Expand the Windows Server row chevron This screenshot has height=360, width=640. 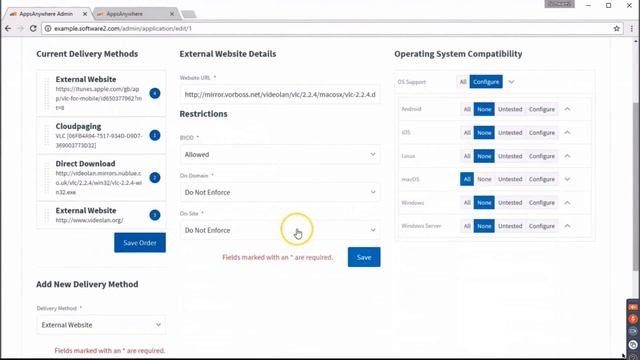coord(567,226)
